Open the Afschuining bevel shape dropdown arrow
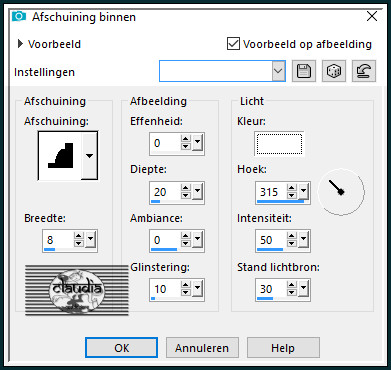Viewport: 391px width, 370px height. point(89,155)
